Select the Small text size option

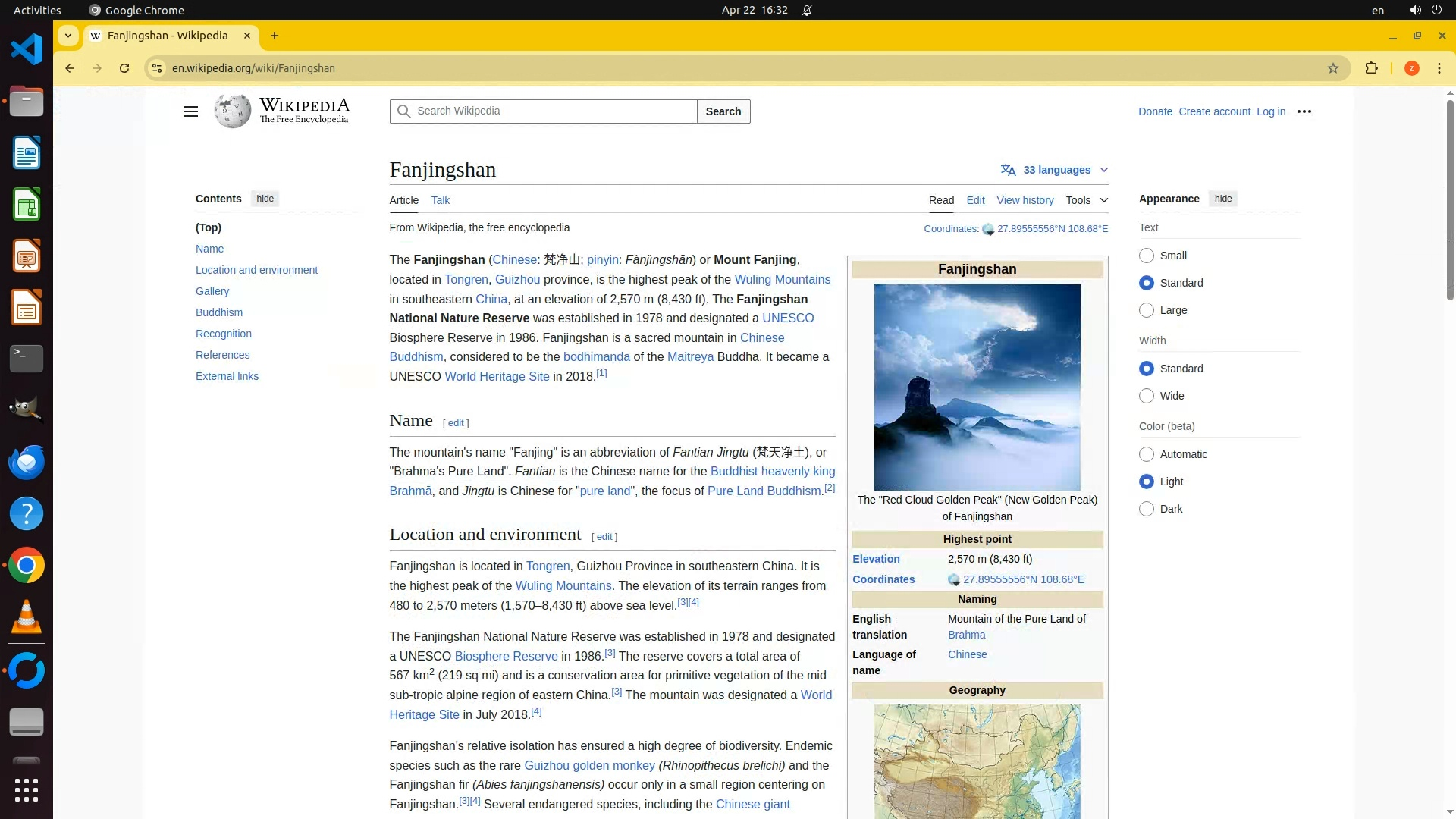point(1146,256)
